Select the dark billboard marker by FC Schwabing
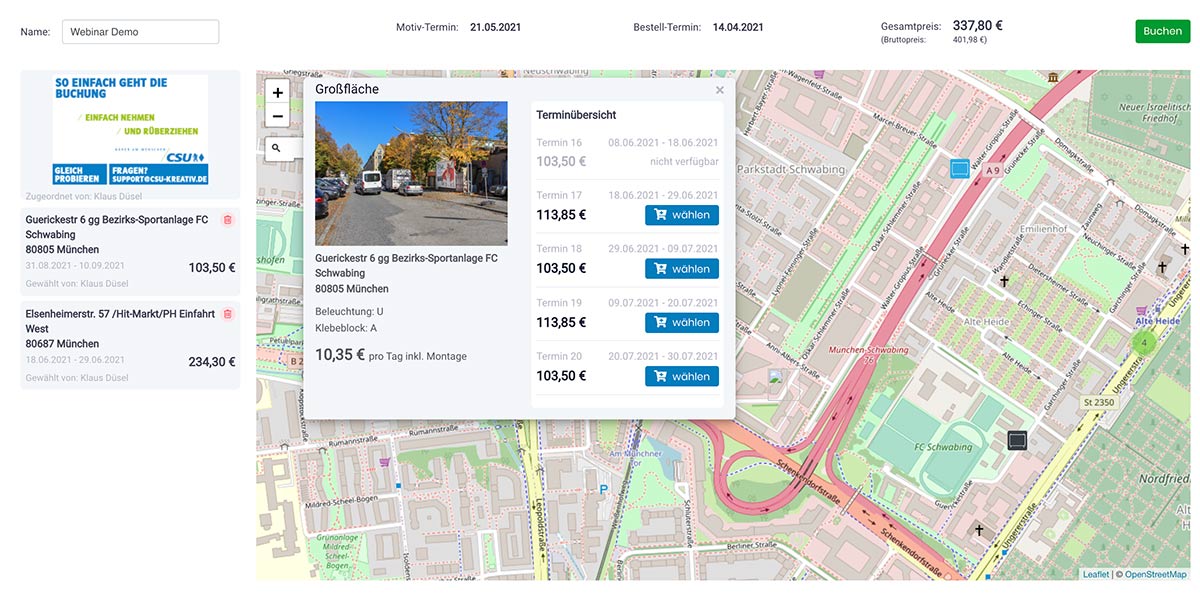The image size is (1200, 593). coord(1017,440)
